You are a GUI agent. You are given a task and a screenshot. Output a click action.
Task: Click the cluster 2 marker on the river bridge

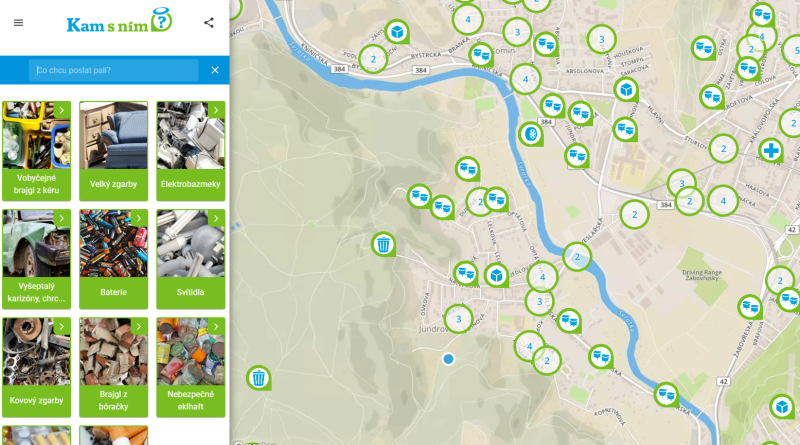coord(577,257)
